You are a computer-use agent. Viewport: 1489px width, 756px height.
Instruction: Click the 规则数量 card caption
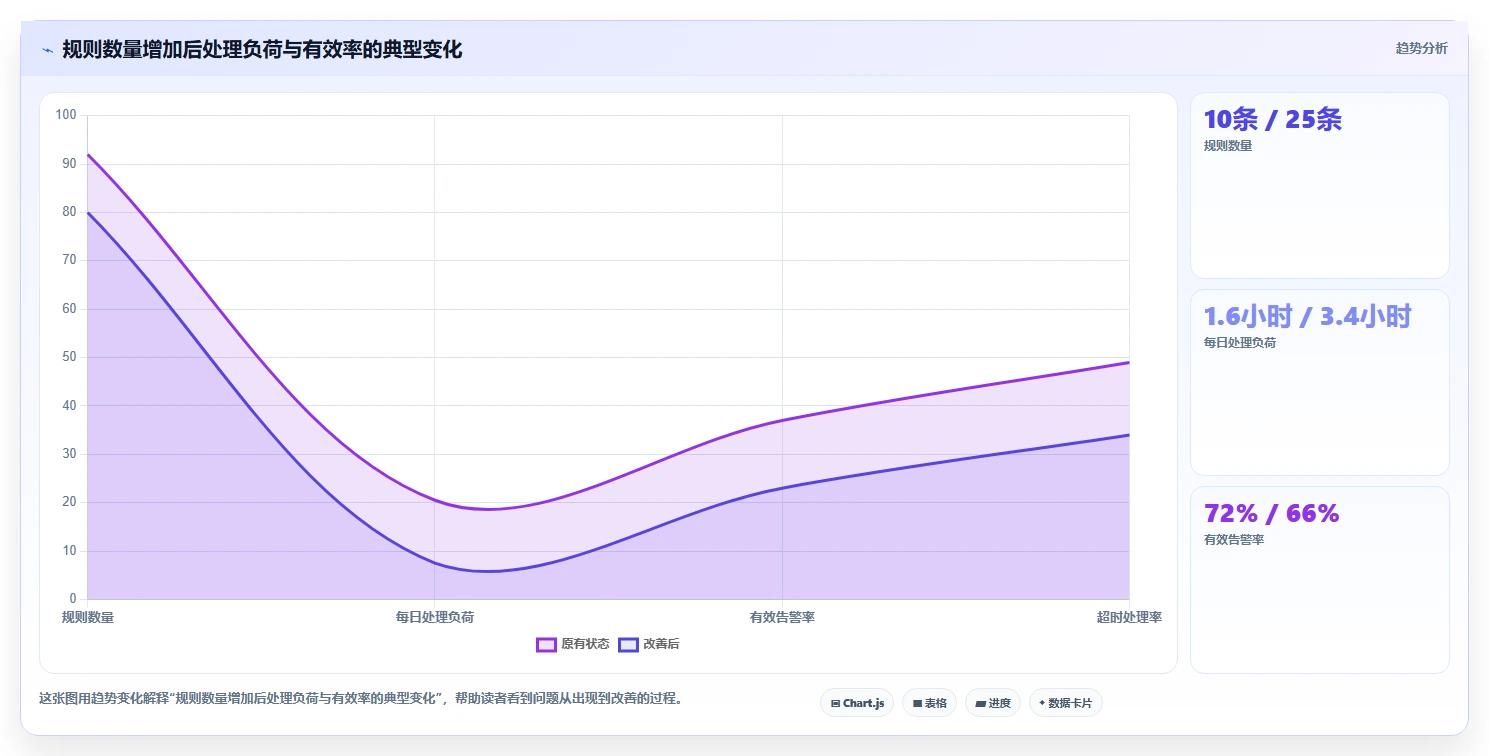(x=1228, y=146)
